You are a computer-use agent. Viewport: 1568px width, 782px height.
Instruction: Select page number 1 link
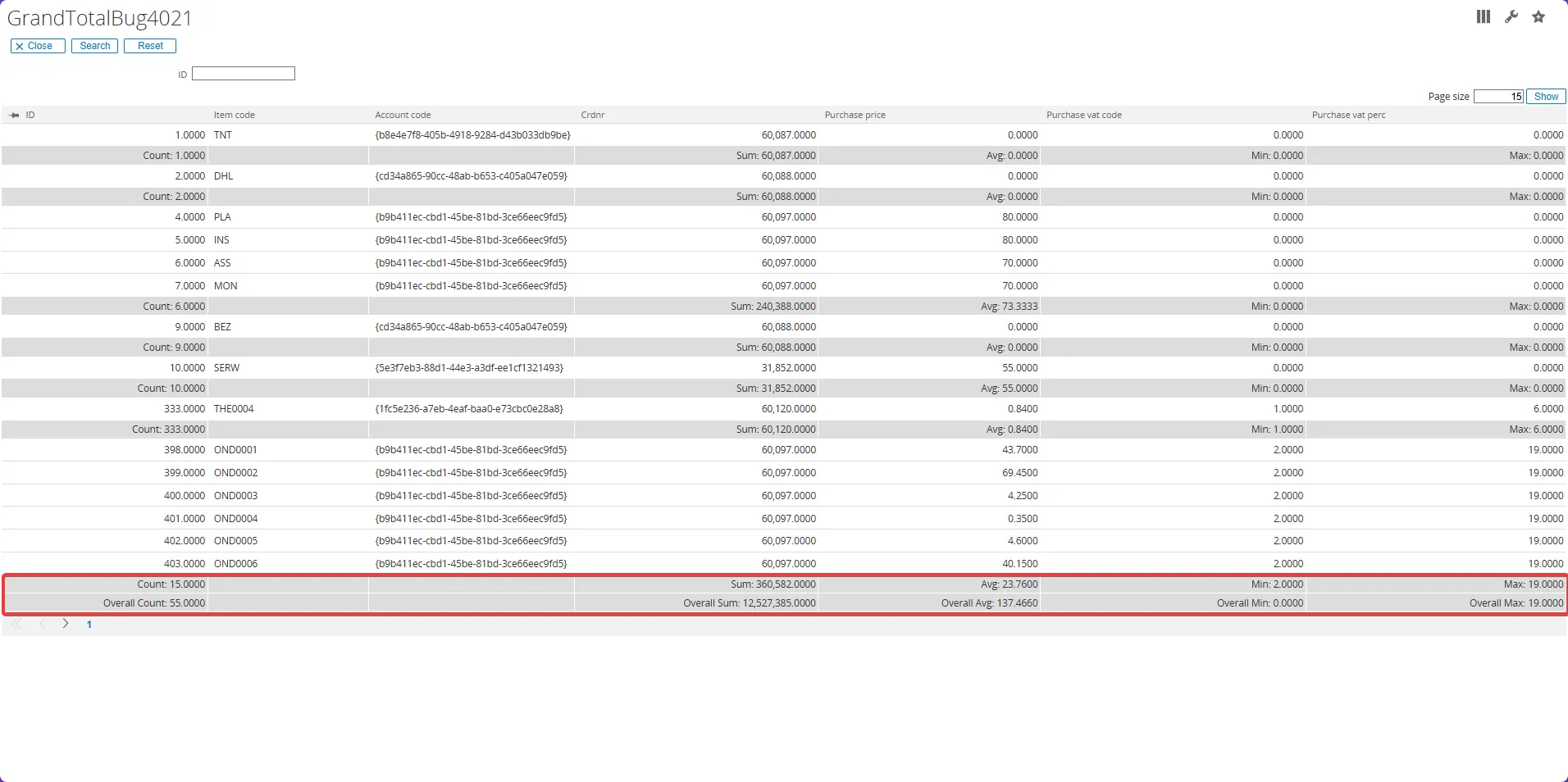coord(89,625)
